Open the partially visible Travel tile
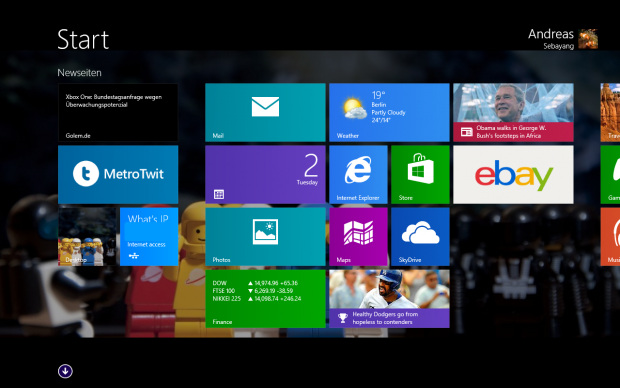 (x=610, y=112)
